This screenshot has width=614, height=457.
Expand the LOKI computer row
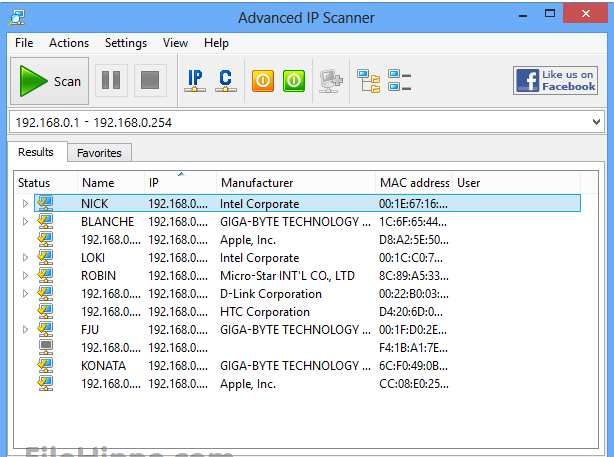(x=25, y=258)
